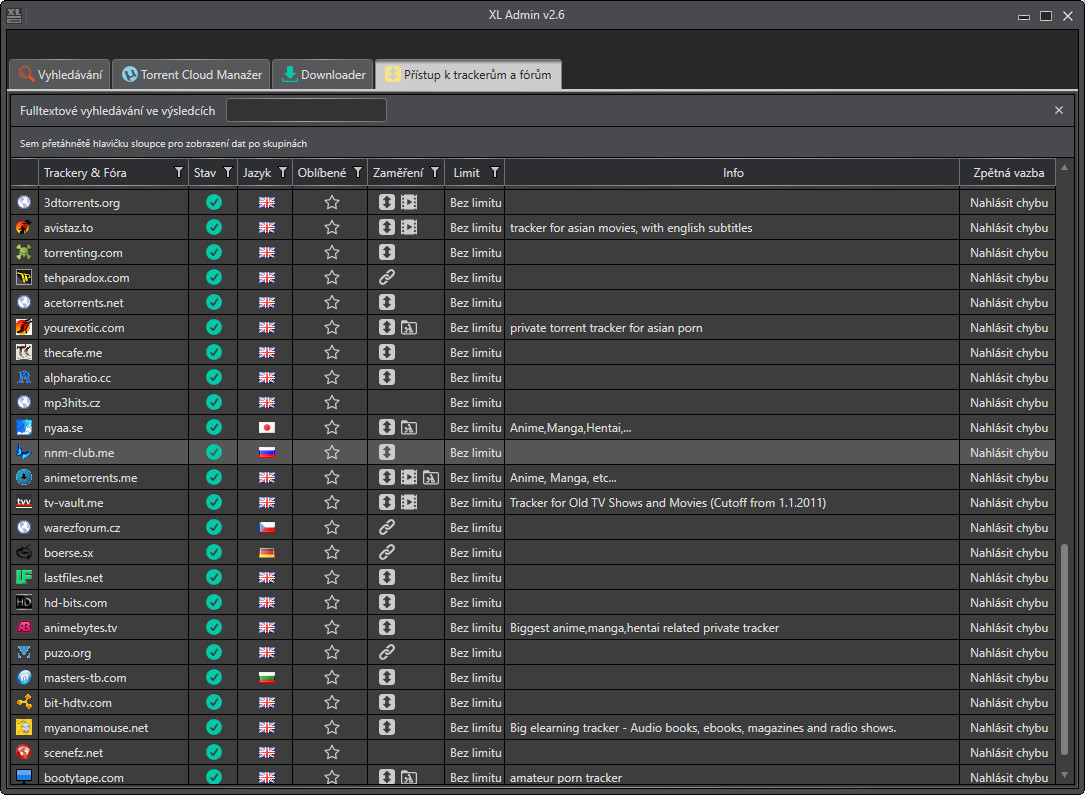Click the yourexotic.com site icon
Image resolution: width=1085 pixels, height=795 pixels.
pyautogui.click(x=24, y=327)
